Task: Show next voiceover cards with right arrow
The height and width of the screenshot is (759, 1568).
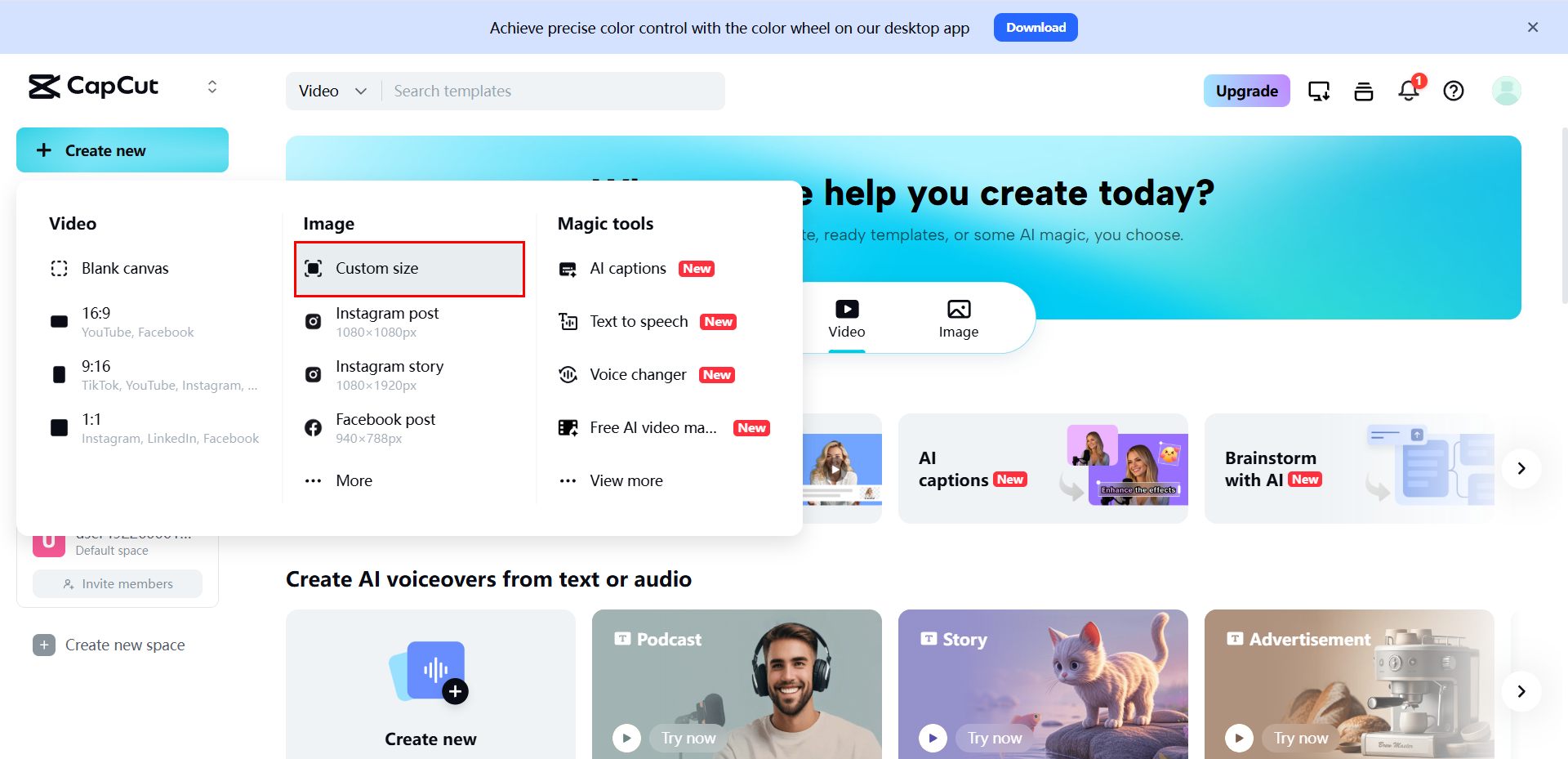Action: point(1521,691)
